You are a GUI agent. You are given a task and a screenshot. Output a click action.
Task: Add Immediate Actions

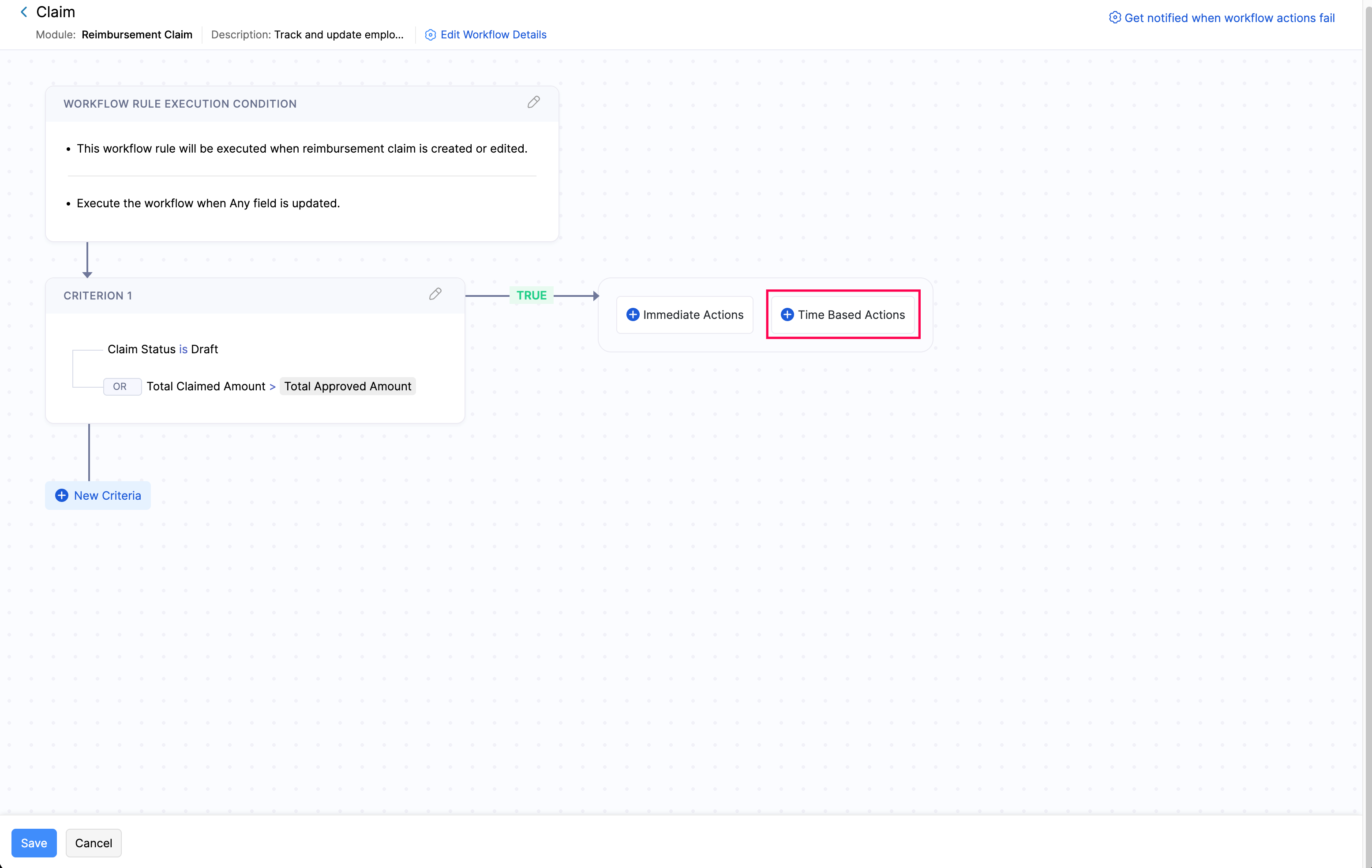(x=684, y=314)
